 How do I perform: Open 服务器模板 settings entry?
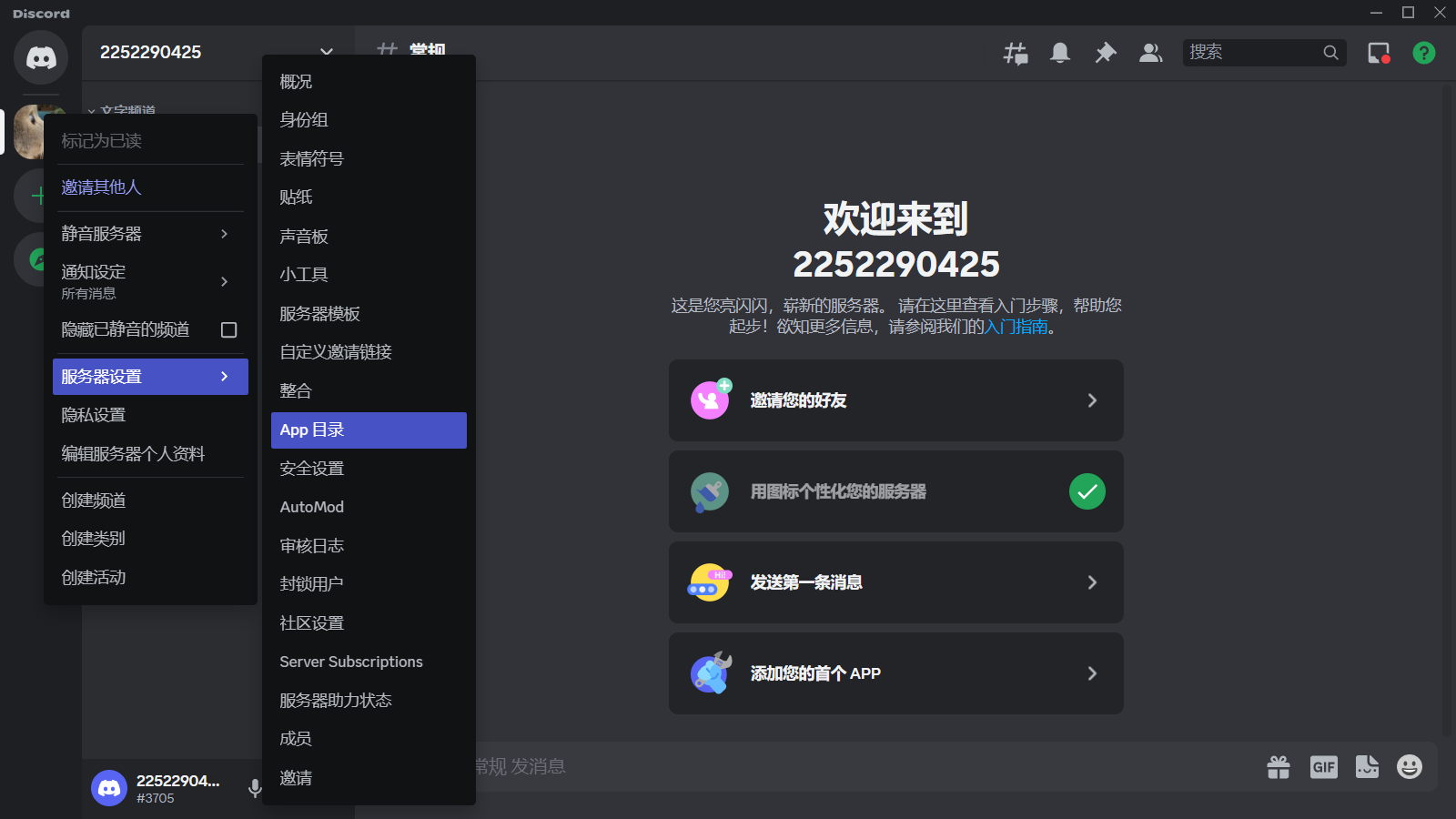click(x=369, y=314)
